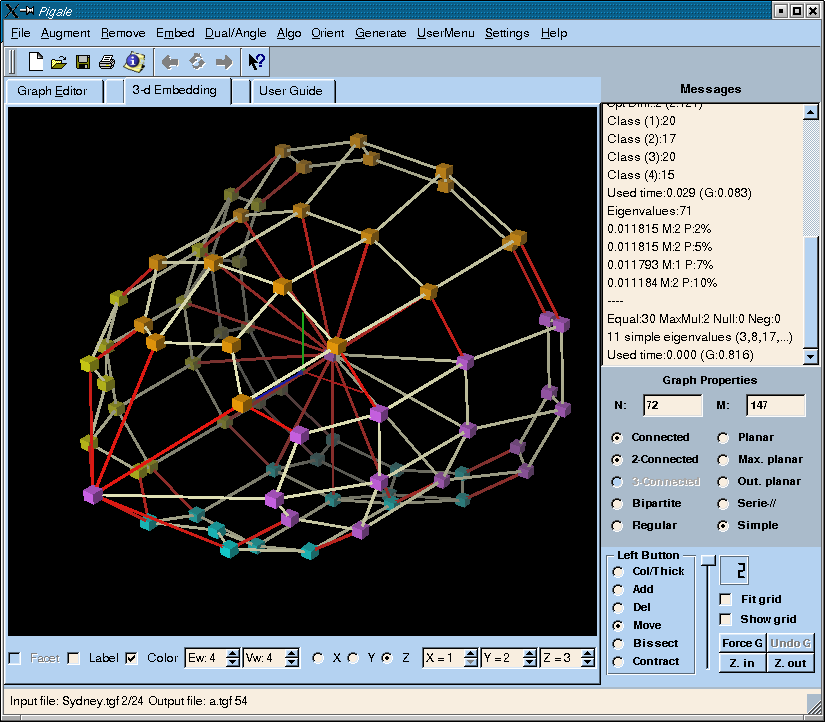
Task: Check the Show grid option
Action: pyautogui.click(x=726, y=619)
